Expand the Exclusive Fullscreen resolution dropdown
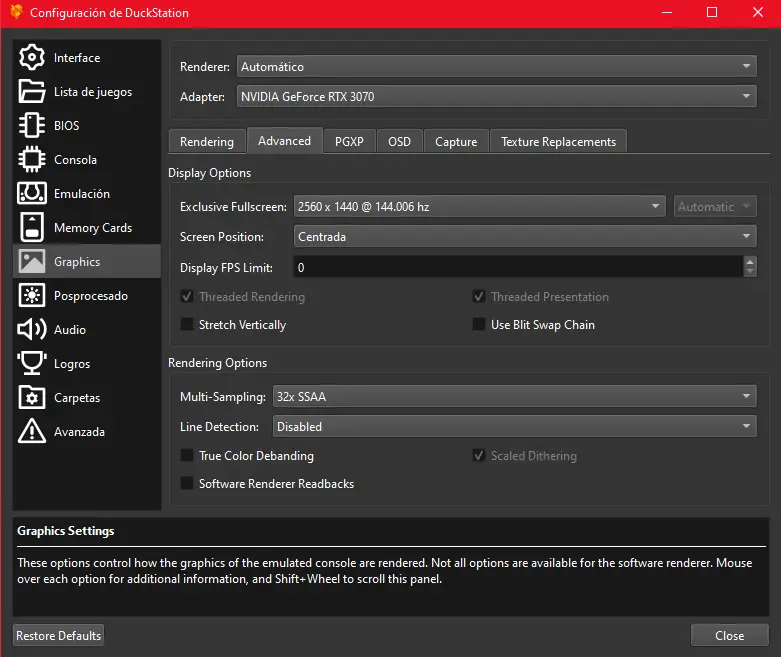 [x=480, y=206]
